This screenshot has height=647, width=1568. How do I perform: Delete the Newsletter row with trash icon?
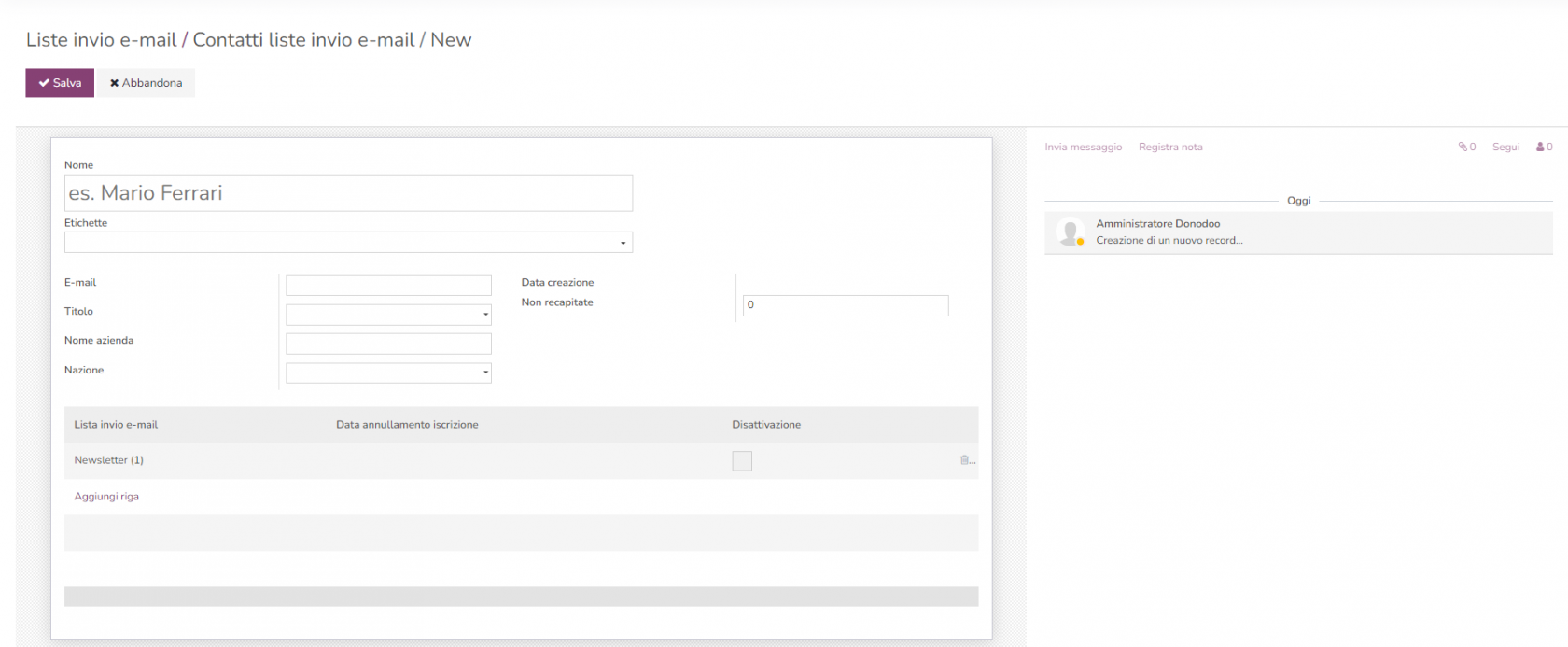point(965,460)
